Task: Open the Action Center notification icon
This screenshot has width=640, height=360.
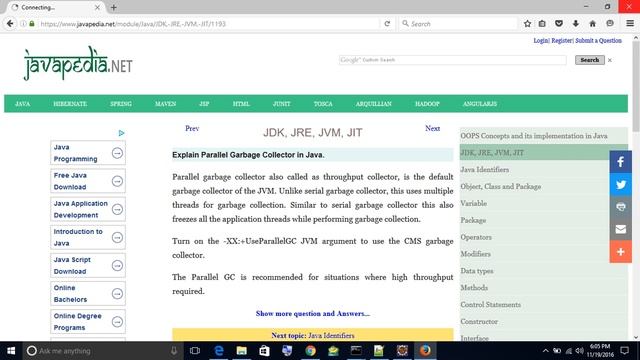Action: pos(624,351)
